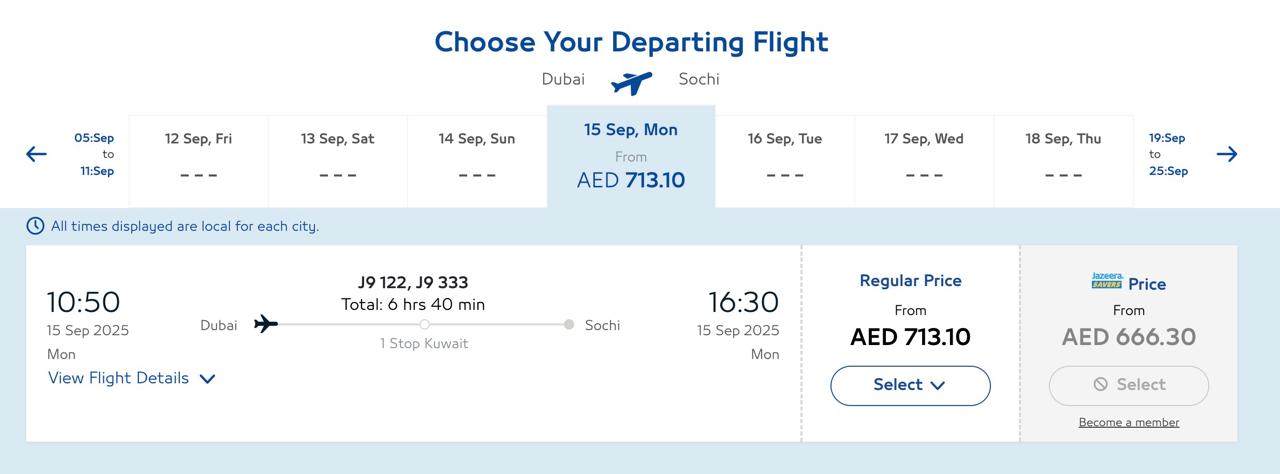The image size is (1280, 474).
Task: Advance to next week with right arrow
Action: click(x=1227, y=154)
